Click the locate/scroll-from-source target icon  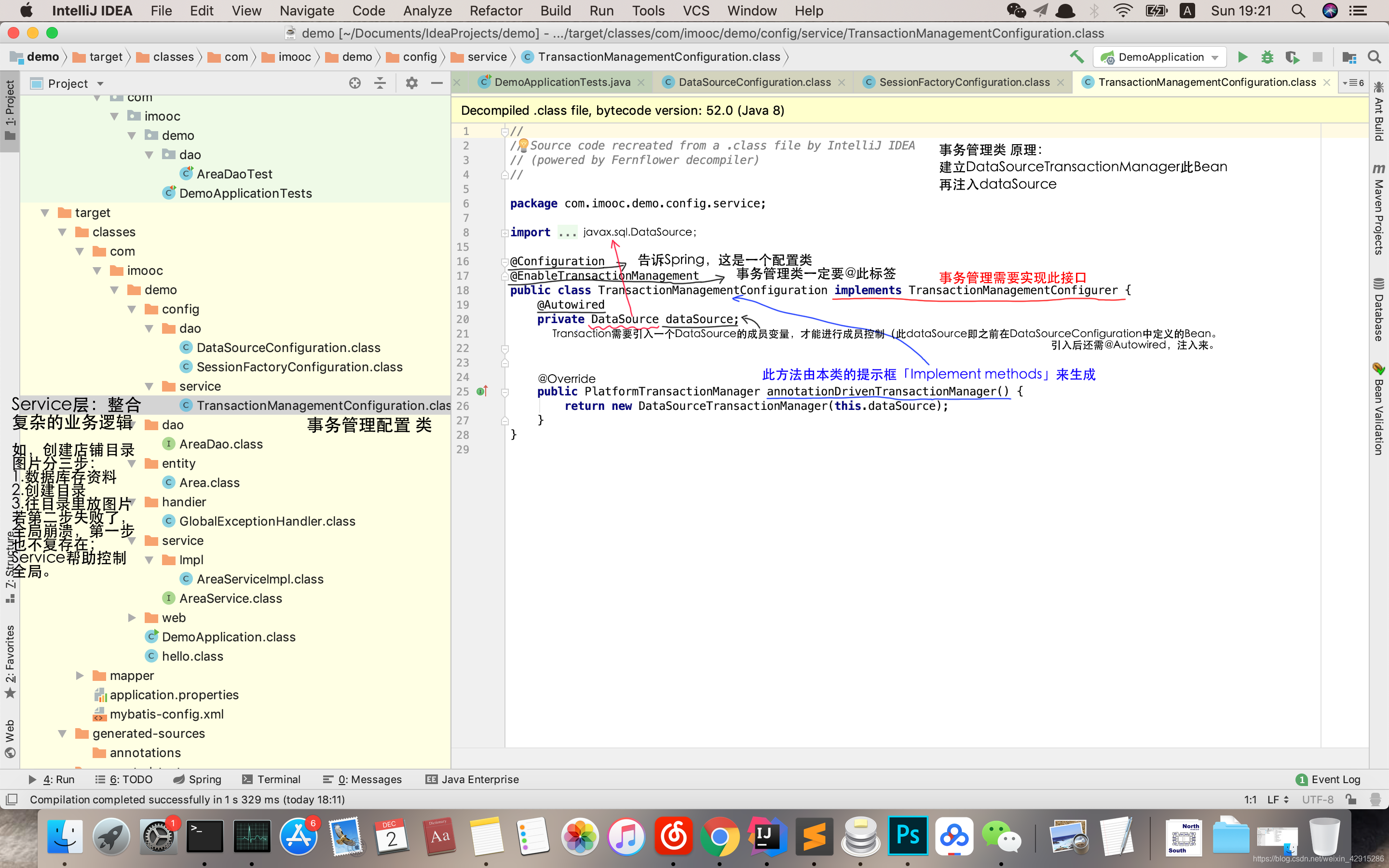[x=354, y=83]
